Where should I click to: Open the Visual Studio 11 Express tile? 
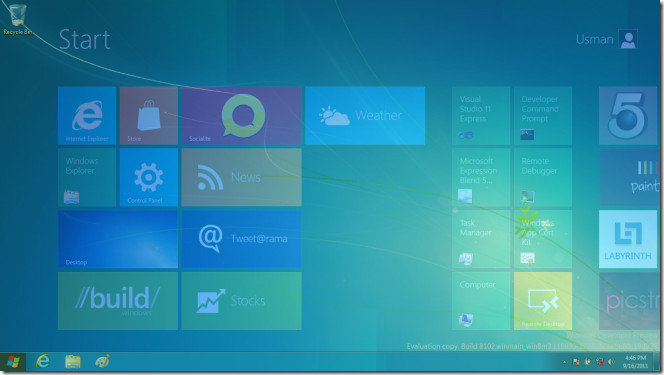point(481,116)
